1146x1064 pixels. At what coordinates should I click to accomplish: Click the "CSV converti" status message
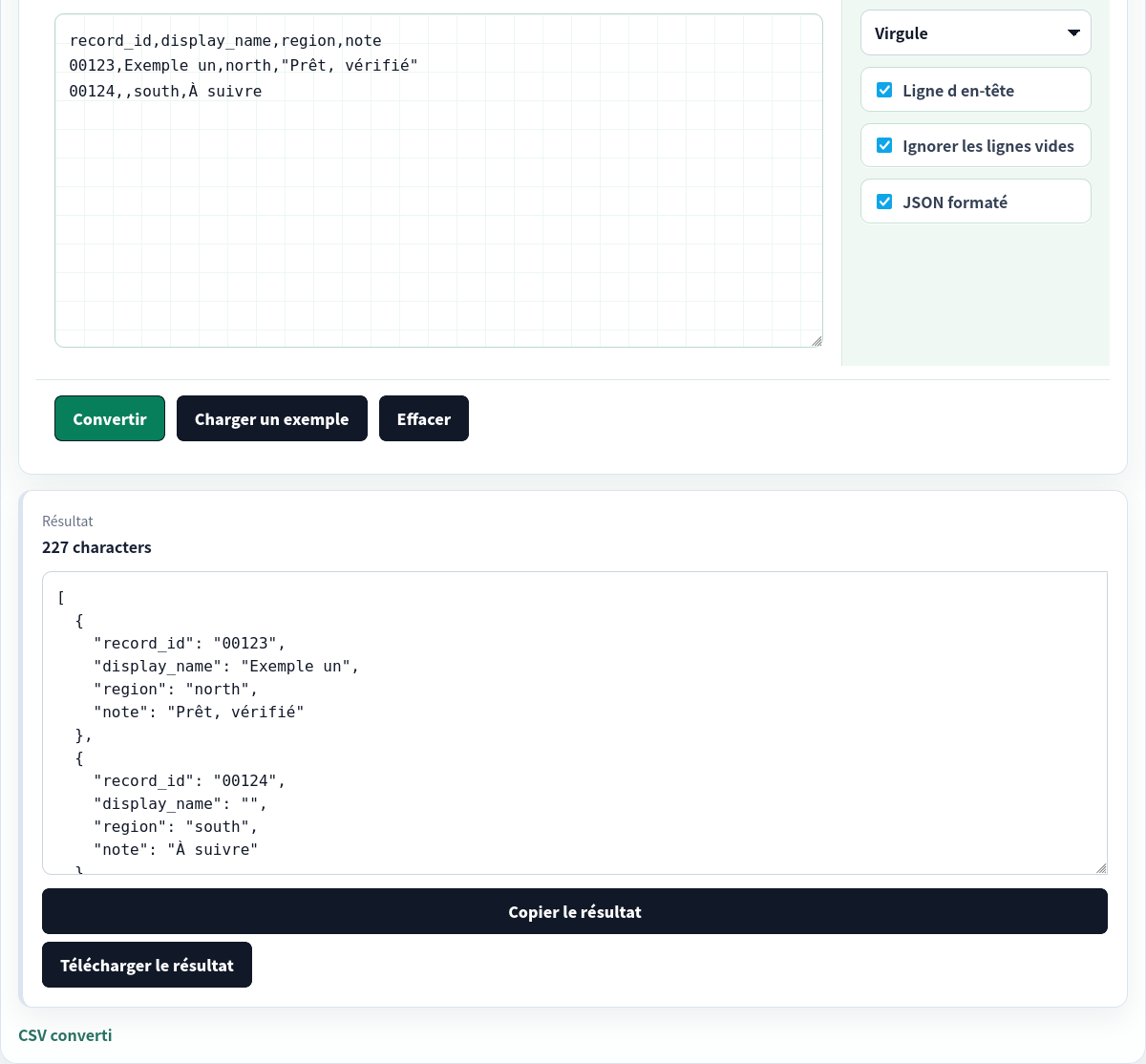(x=65, y=1035)
